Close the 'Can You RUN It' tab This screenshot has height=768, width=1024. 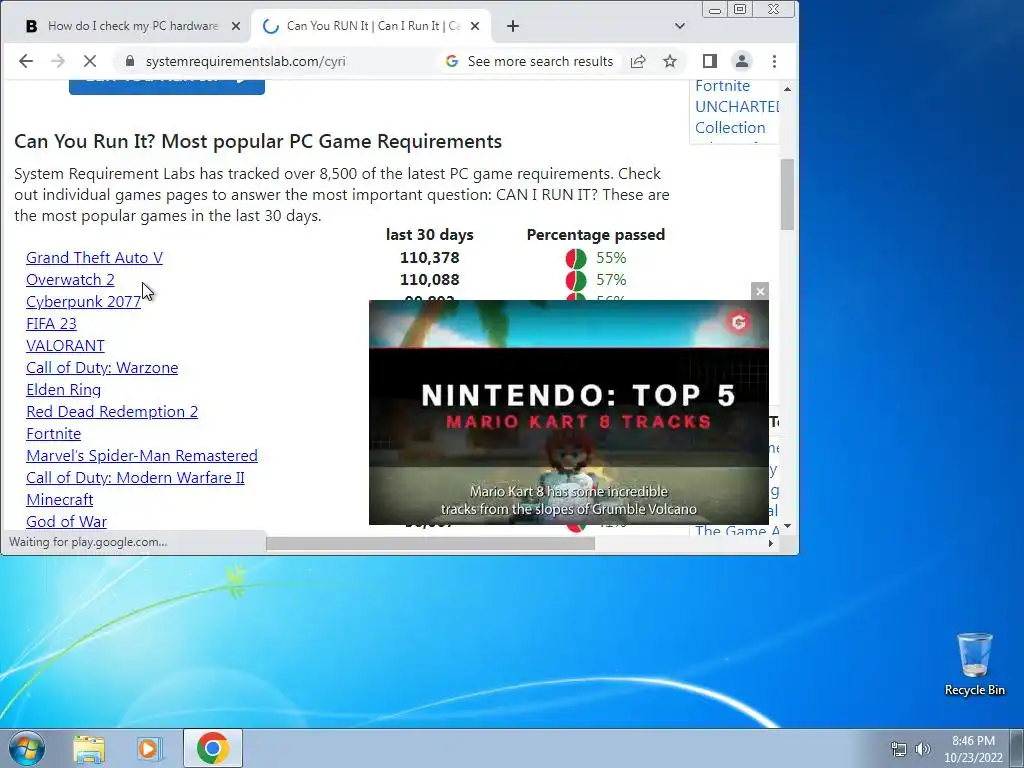[475, 26]
